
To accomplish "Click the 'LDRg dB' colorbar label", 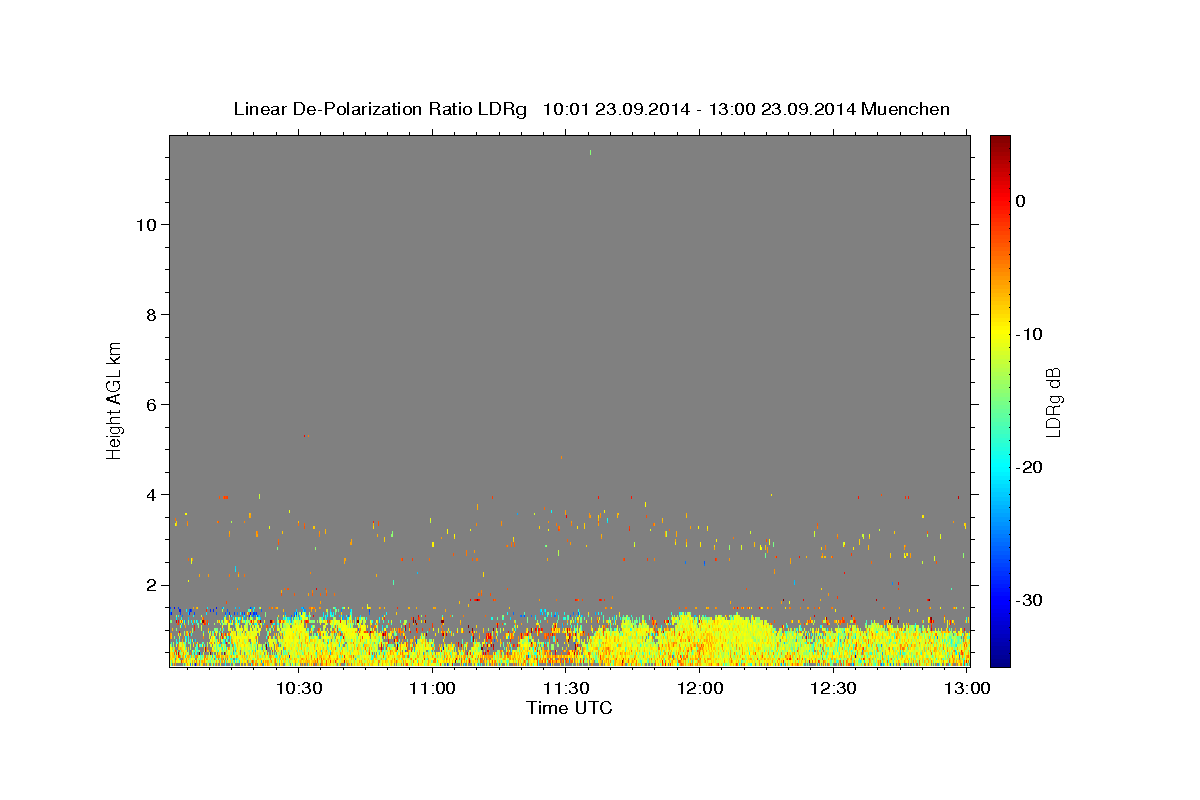I will coord(1053,402).
